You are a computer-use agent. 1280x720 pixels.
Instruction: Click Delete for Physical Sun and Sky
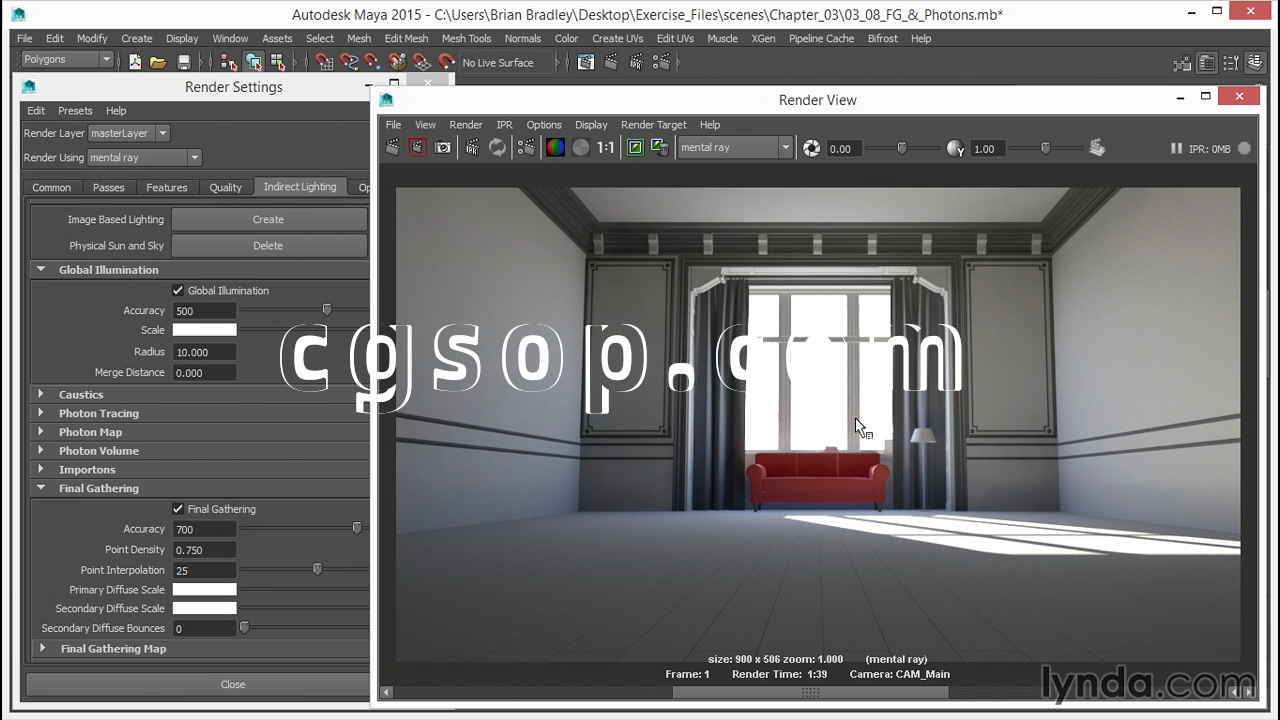click(269, 245)
